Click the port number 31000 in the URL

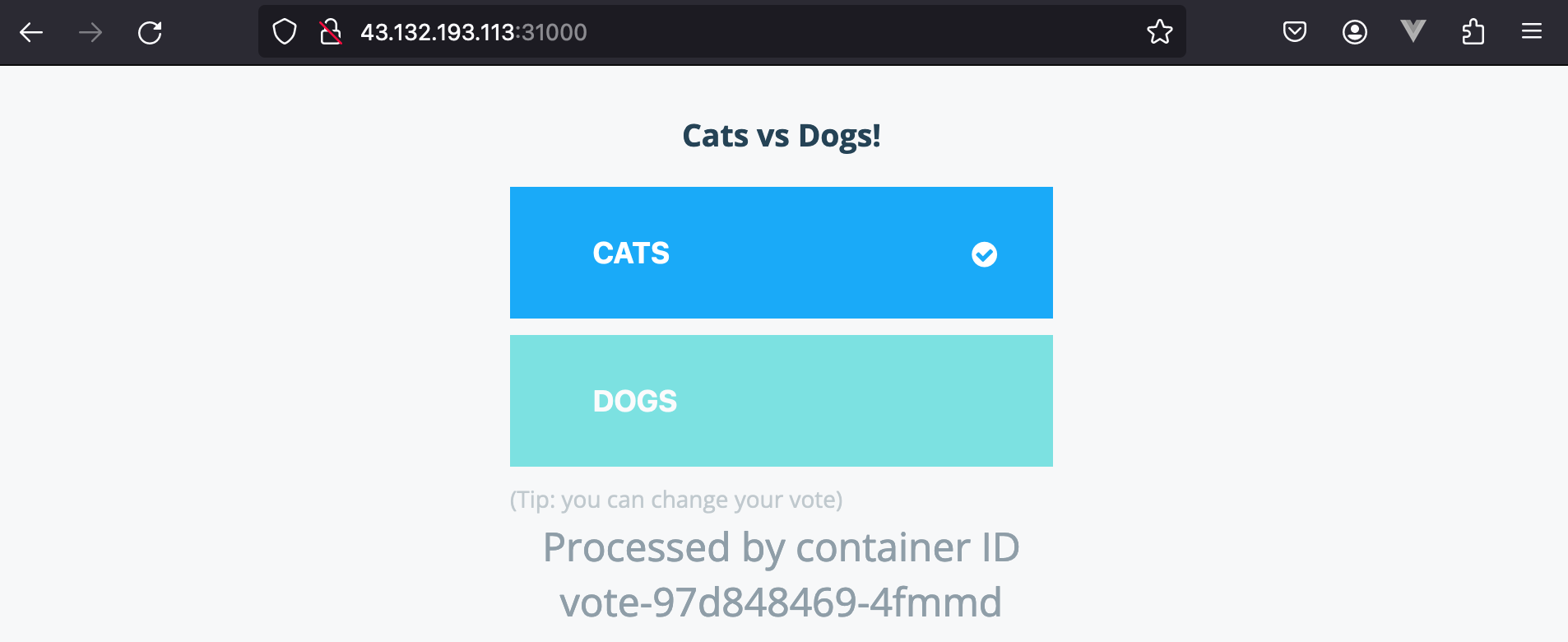(x=554, y=32)
